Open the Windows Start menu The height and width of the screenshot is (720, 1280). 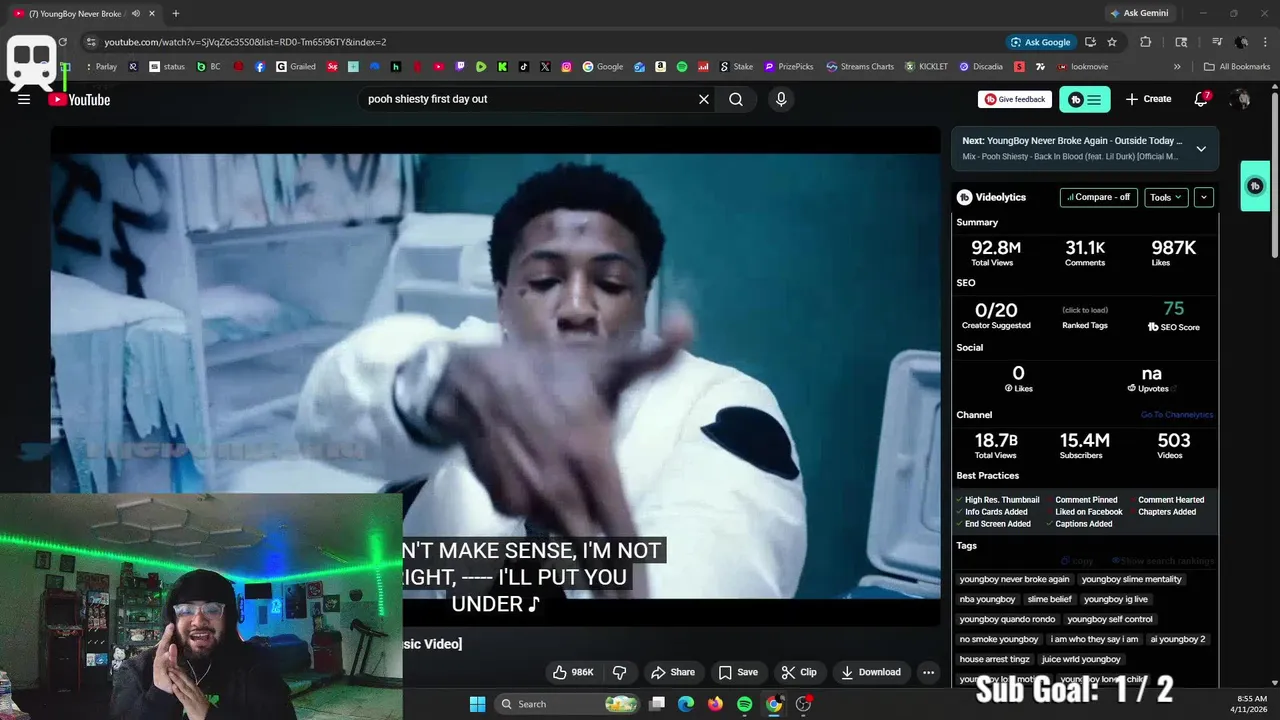[477, 704]
